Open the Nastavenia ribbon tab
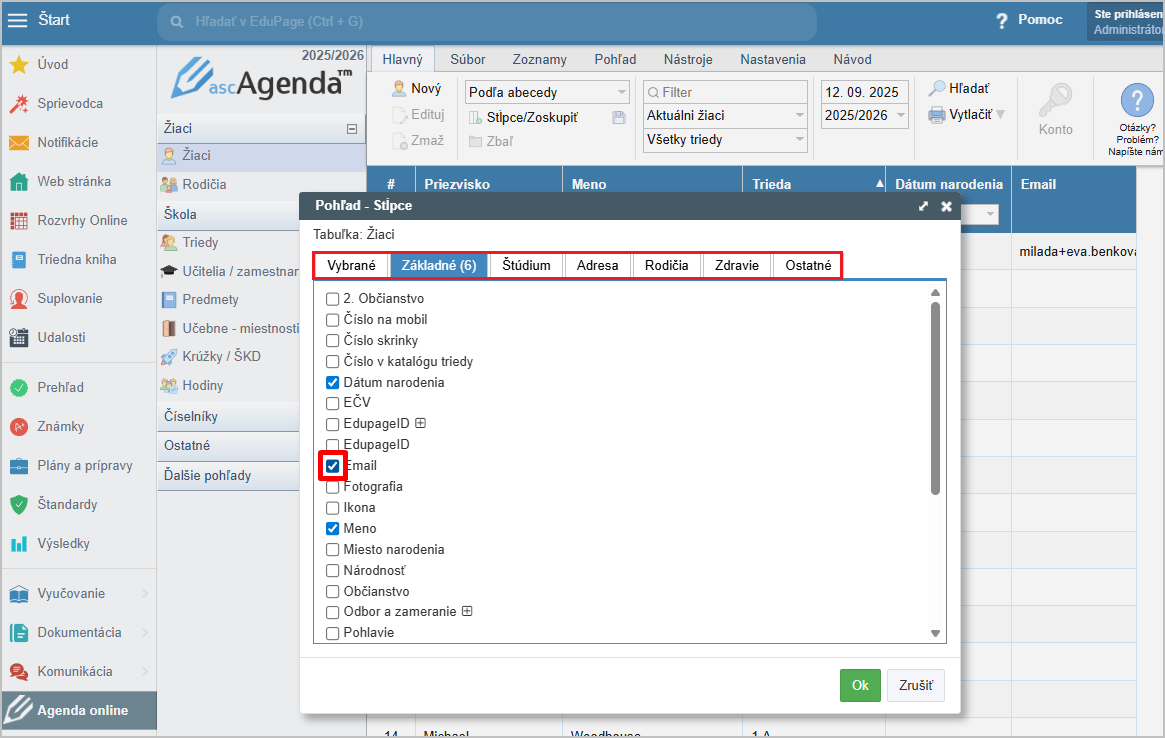Screen dimensions: 1165x738 pyautogui.click(x=772, y=60)
